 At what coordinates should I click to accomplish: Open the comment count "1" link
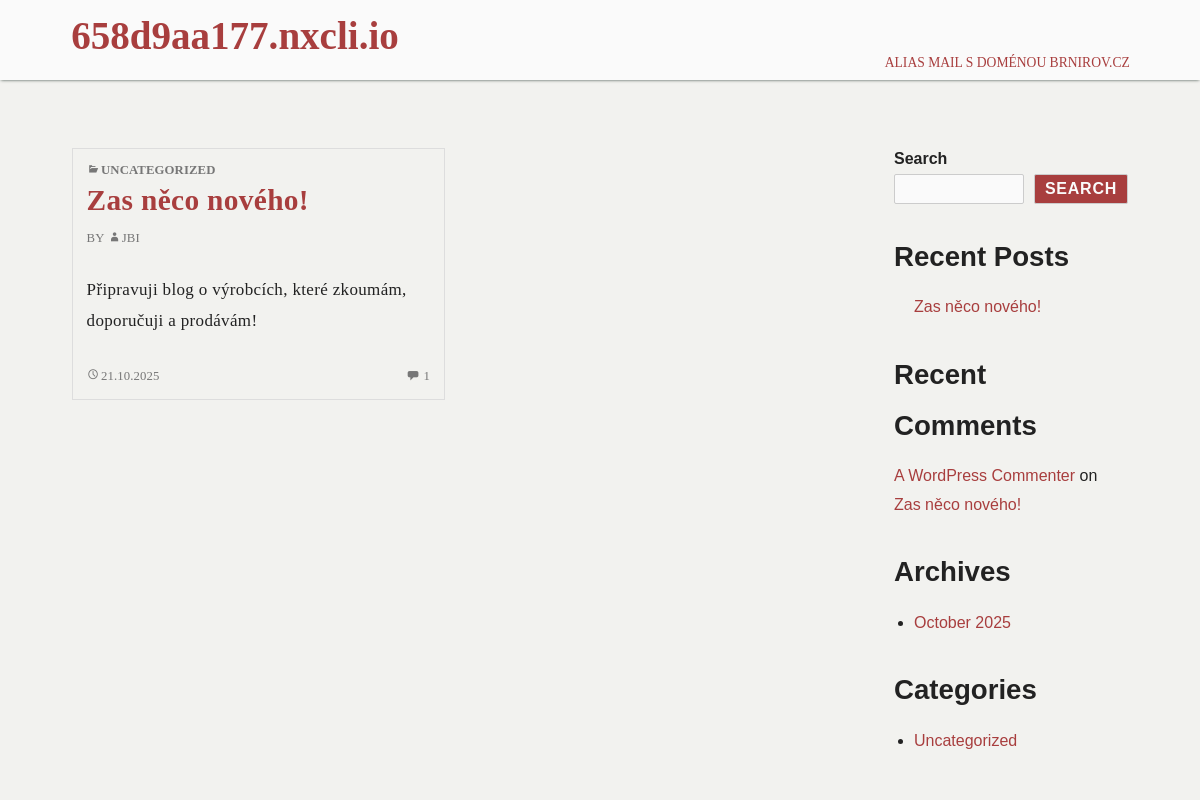[426, 376]
